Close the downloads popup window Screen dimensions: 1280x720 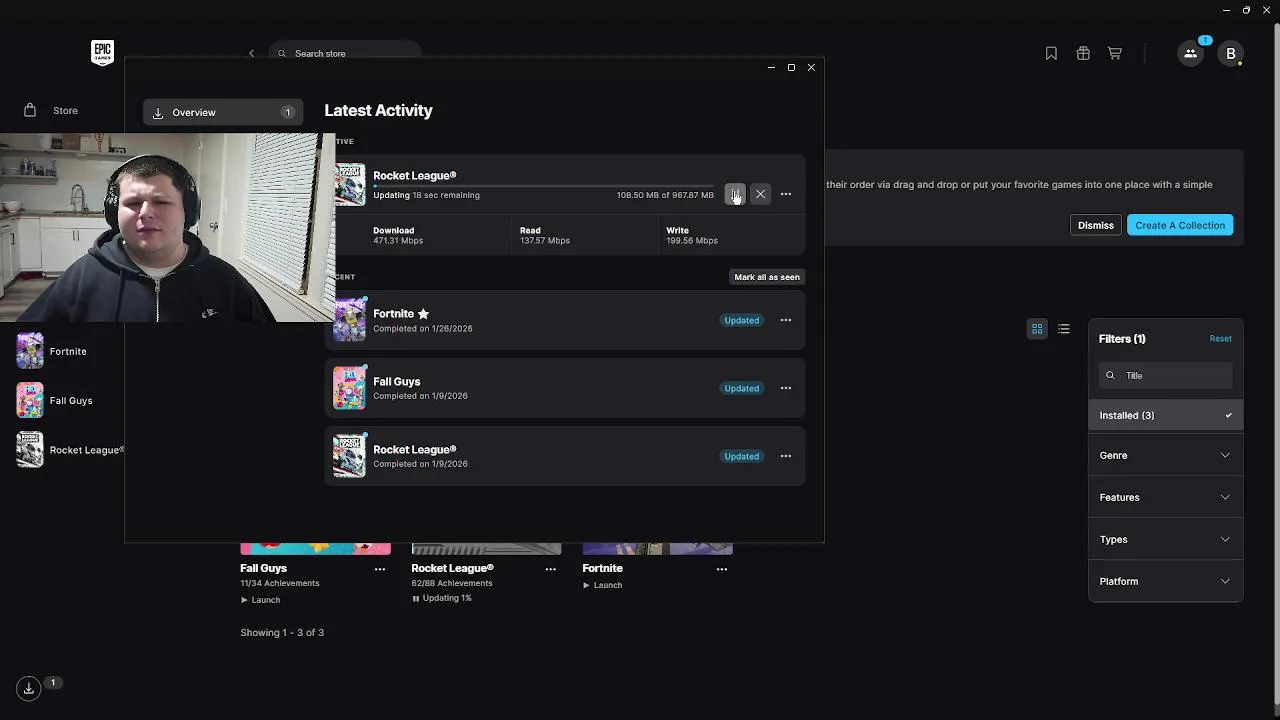(x=811, y=67)
